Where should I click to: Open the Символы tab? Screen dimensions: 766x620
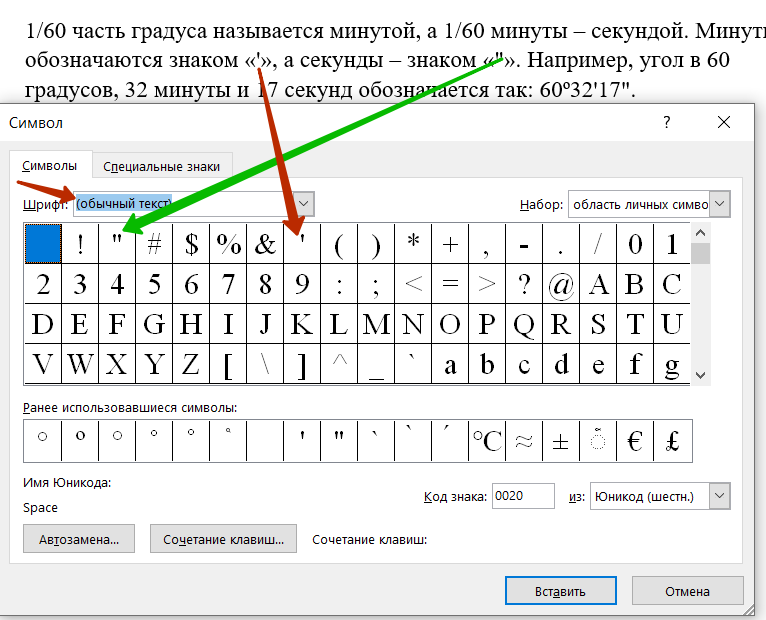point(50,166)
